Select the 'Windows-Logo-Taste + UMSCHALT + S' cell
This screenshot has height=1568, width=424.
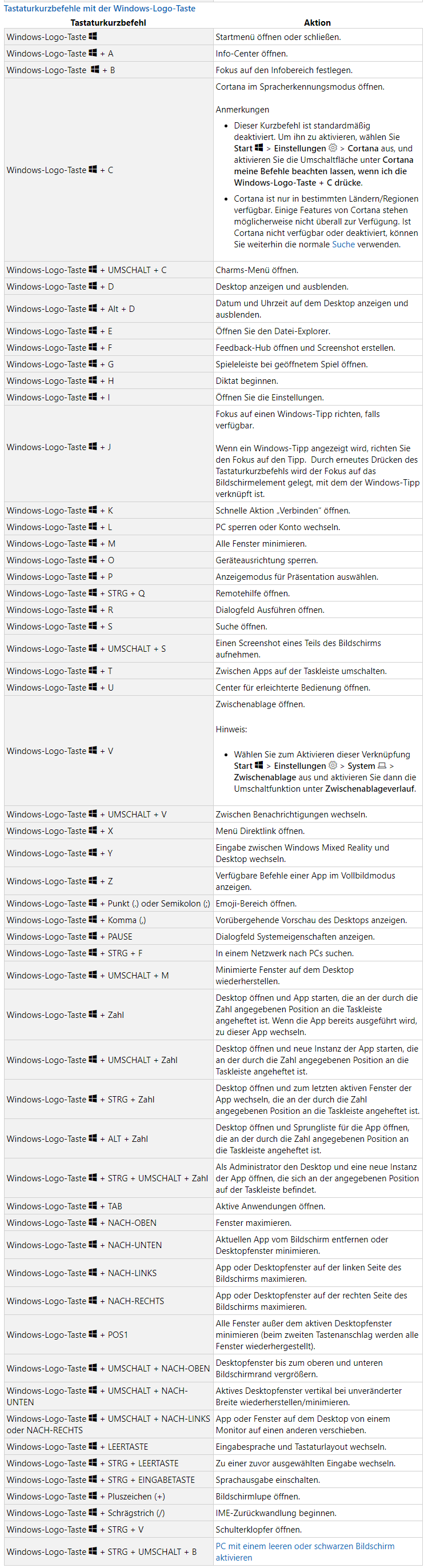(109, 649)
